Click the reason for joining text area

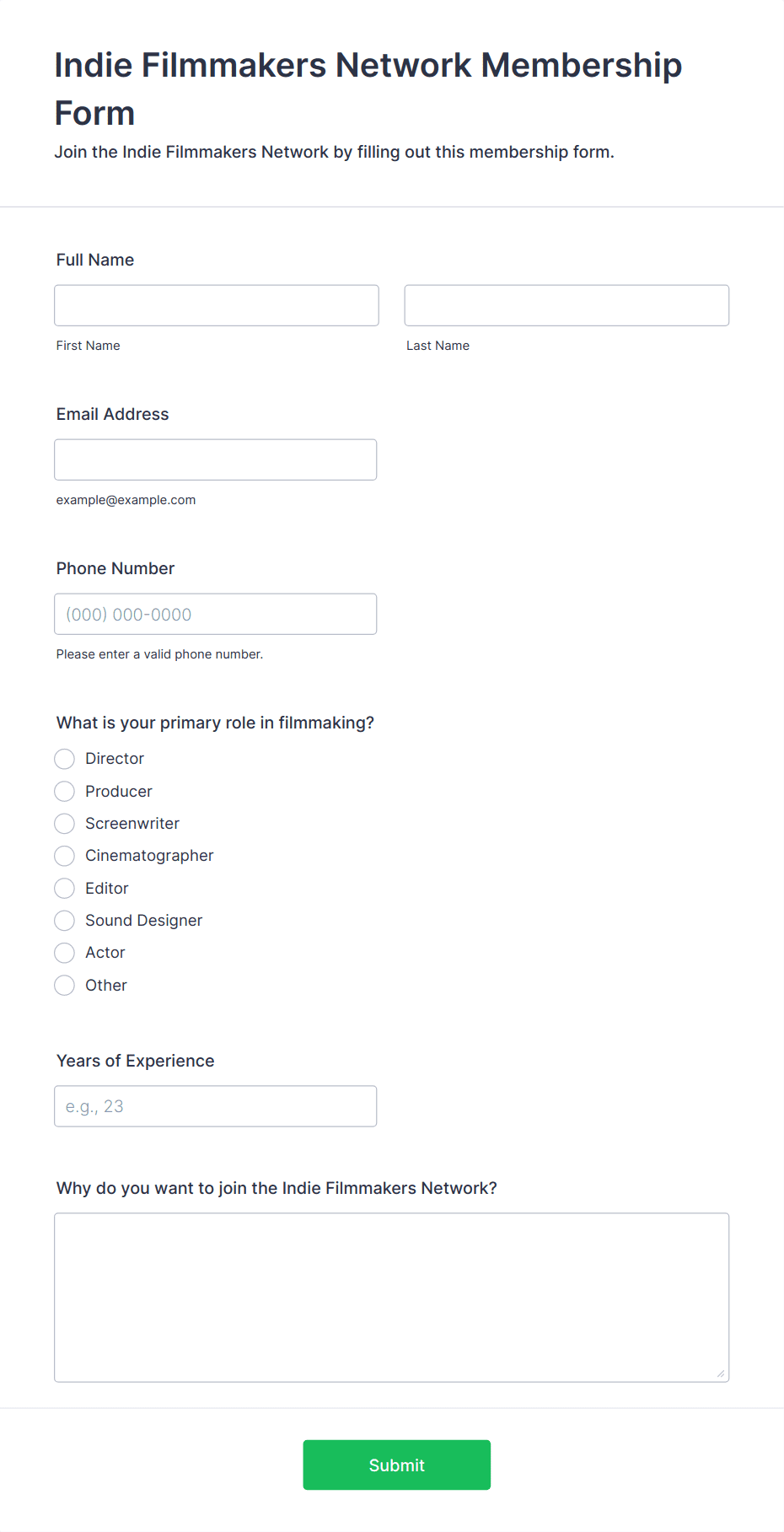[392, 1298]
